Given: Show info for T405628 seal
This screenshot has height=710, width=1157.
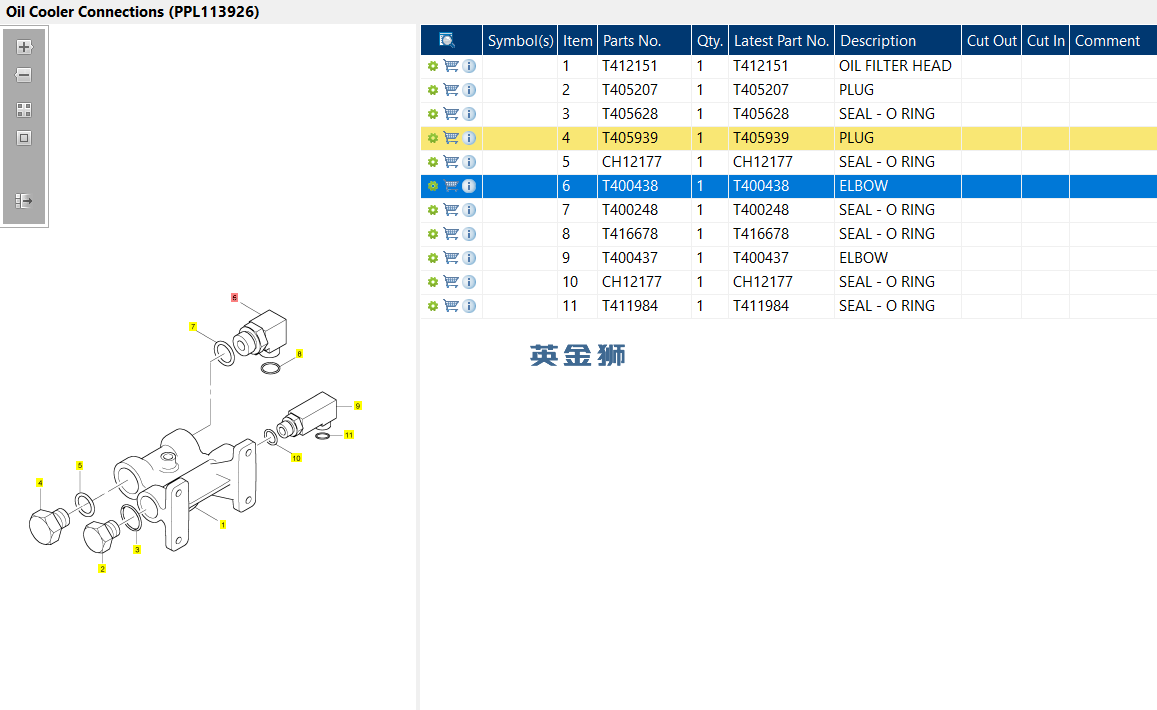Looking at the screenshot, I should [469, 114].
